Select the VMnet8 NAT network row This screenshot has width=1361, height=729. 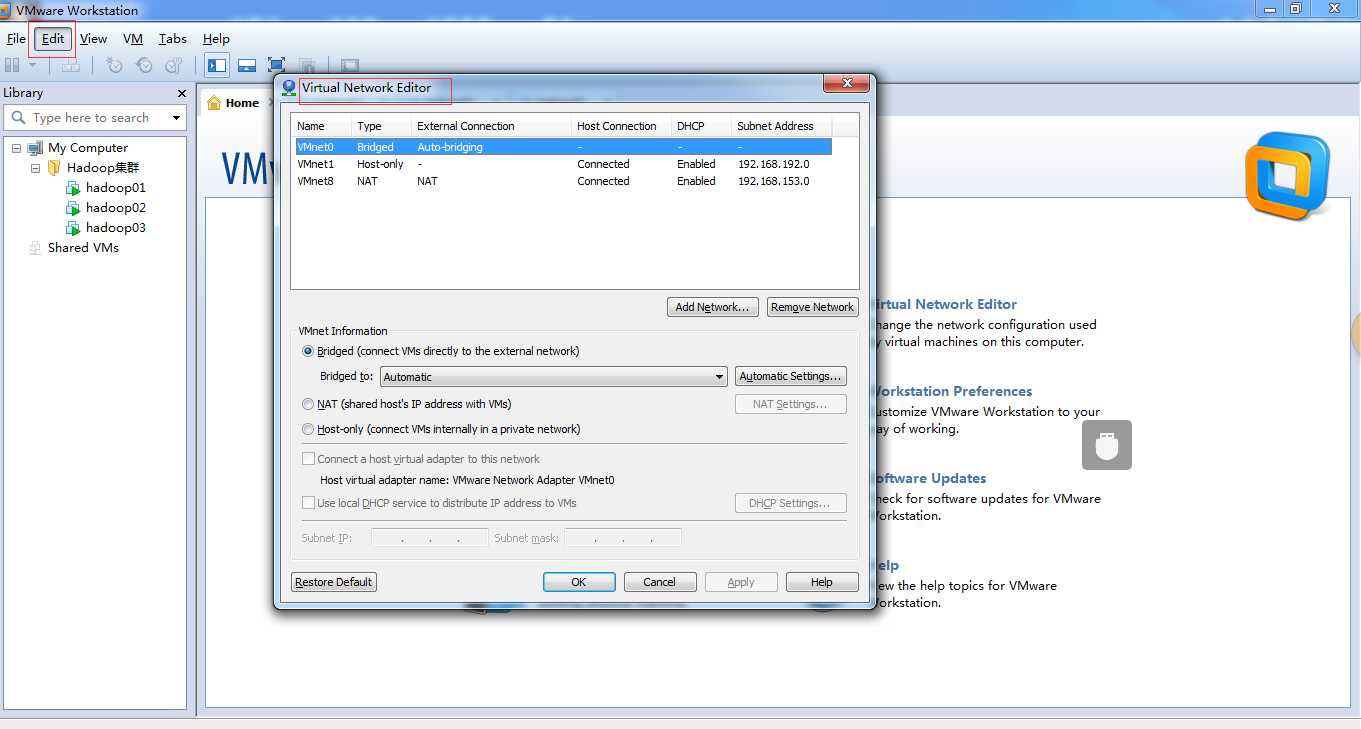(x=564, y=181)
